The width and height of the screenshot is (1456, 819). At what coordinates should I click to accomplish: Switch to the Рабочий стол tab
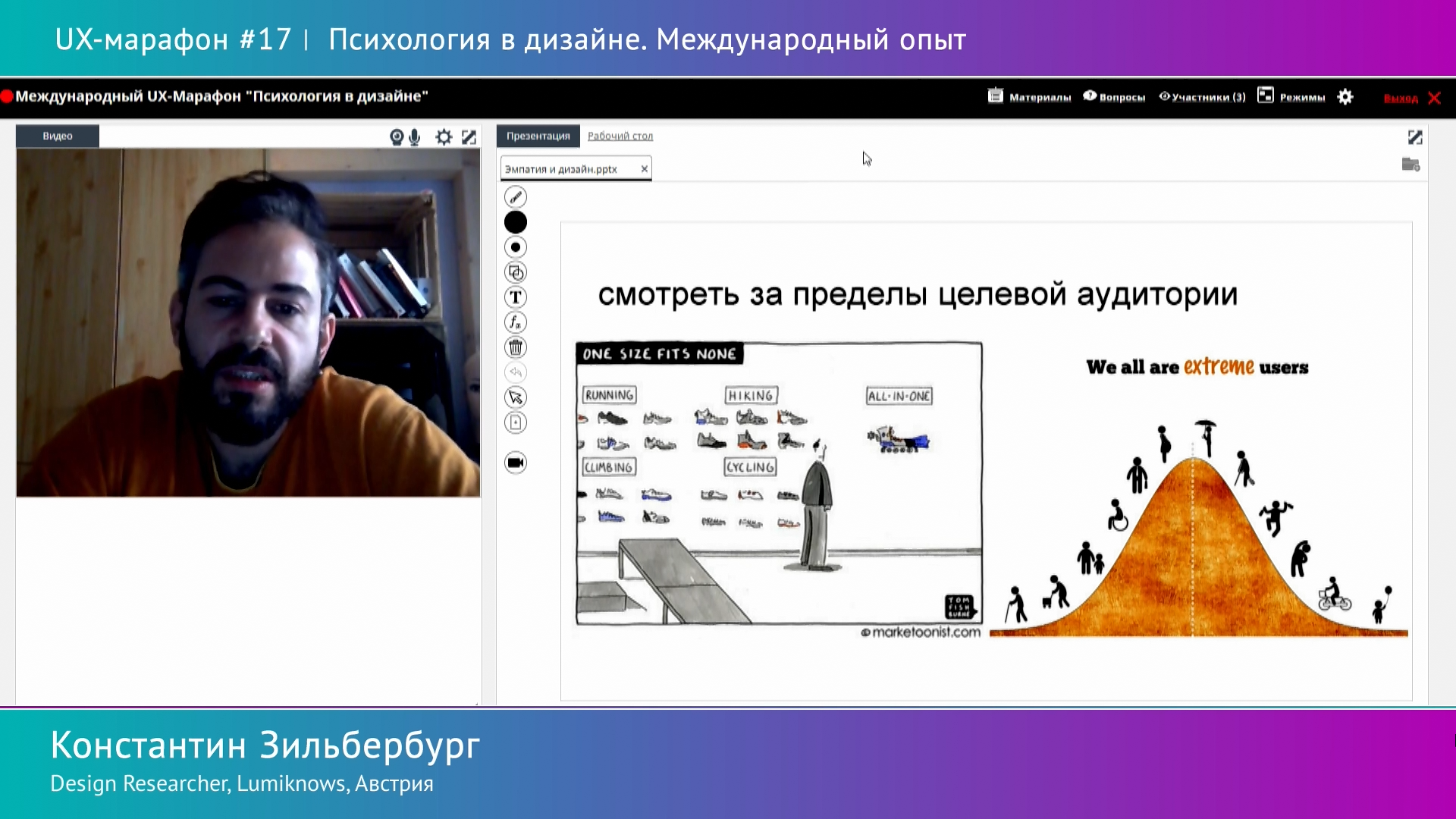pyautogui.click(x=620, y=136)
